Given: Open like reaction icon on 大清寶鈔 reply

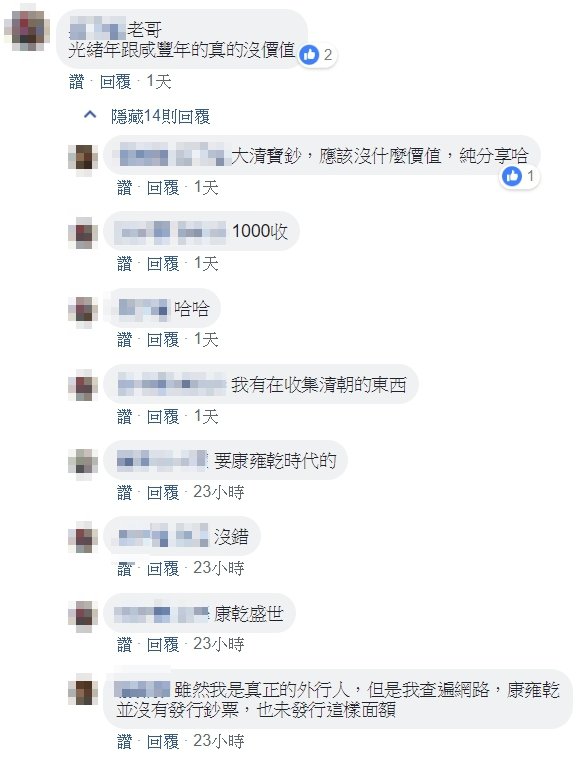Looking at the screenshot, I should (x=512, y=176).
